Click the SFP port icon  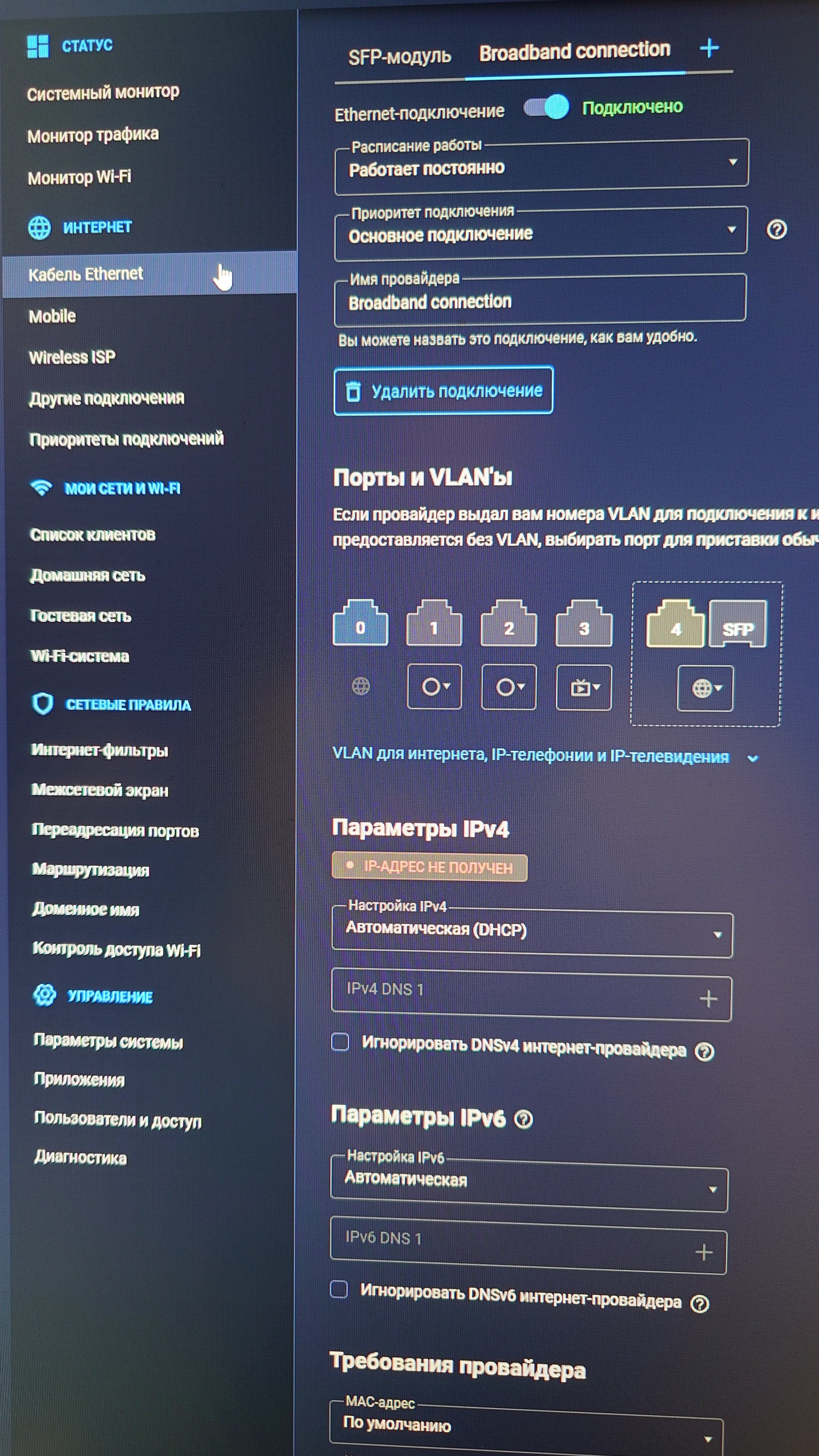coord(737,624)
